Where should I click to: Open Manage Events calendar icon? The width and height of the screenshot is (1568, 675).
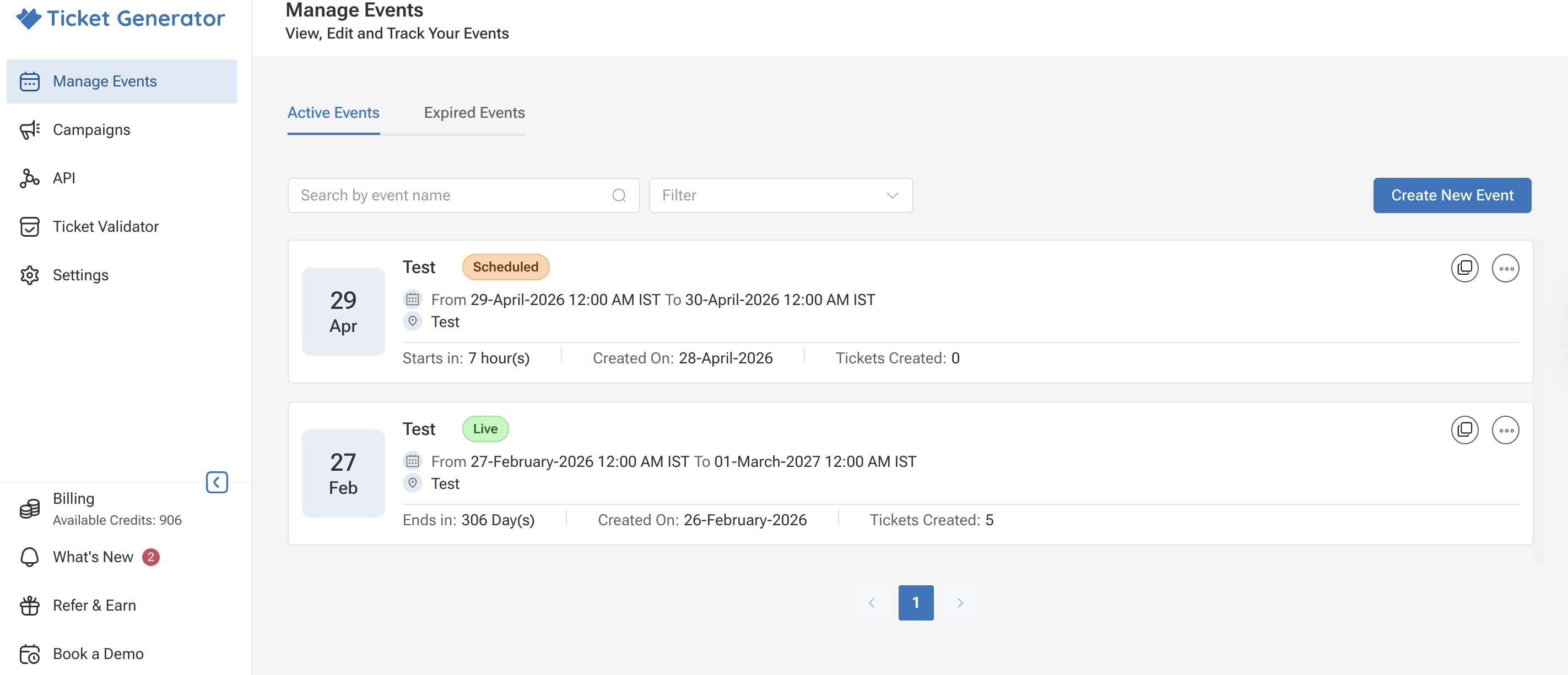(x=29, y=81)
